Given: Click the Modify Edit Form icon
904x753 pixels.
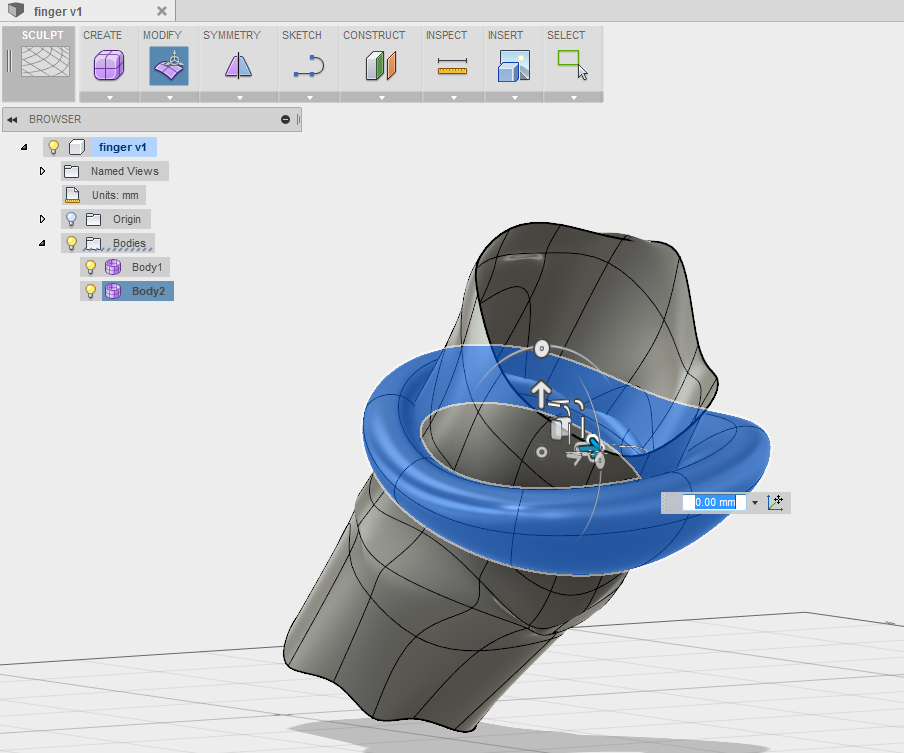Looking at the screenshot, I should tap(168, 65).
